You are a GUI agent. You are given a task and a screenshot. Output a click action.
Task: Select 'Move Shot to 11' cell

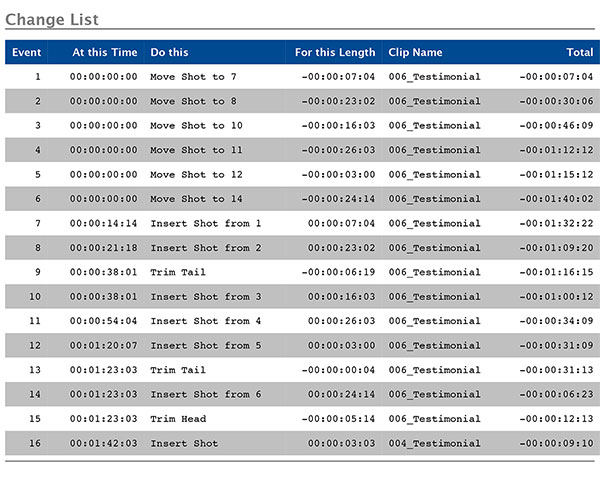(x=196, y=150)
